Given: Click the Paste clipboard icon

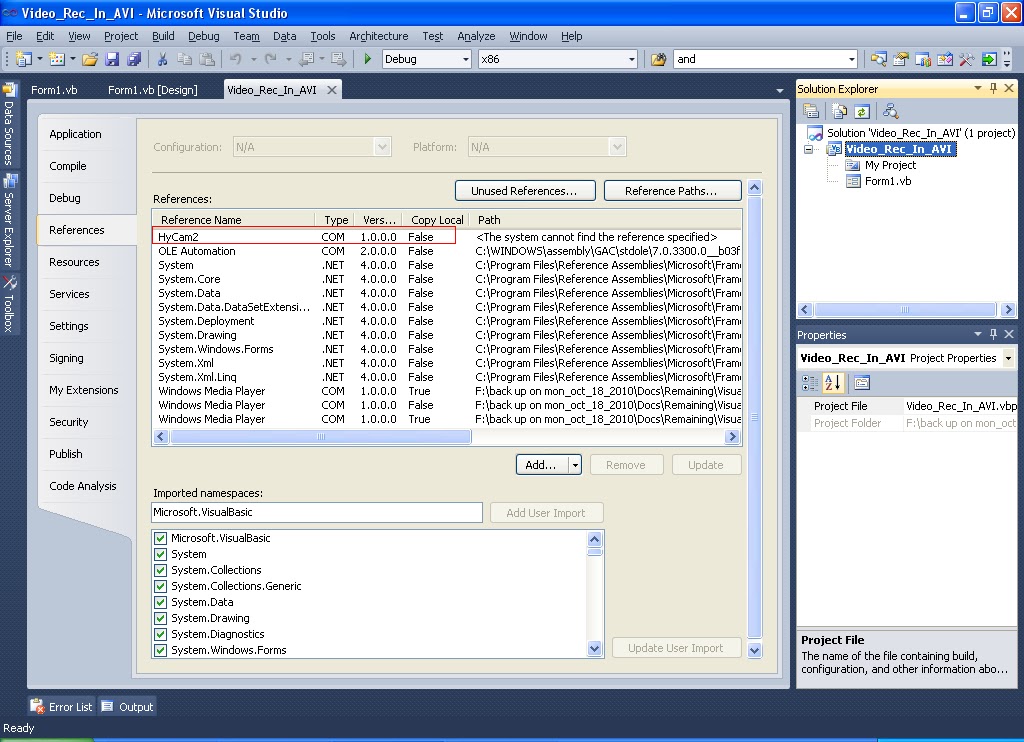Looking at the screenshot, I should click(207, 59).
